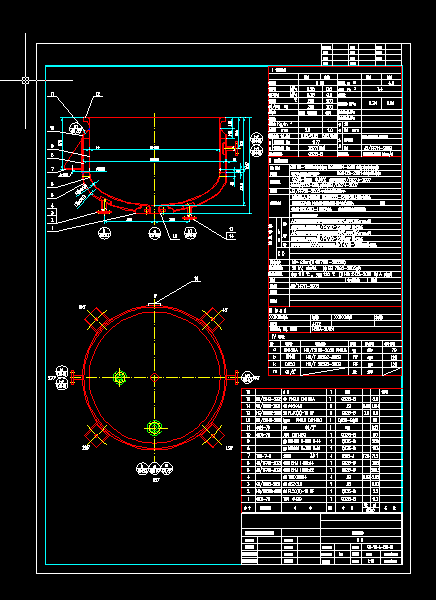Click the left tag bubble beneath the section view
The image size is (436, 600).
[105, 233]
